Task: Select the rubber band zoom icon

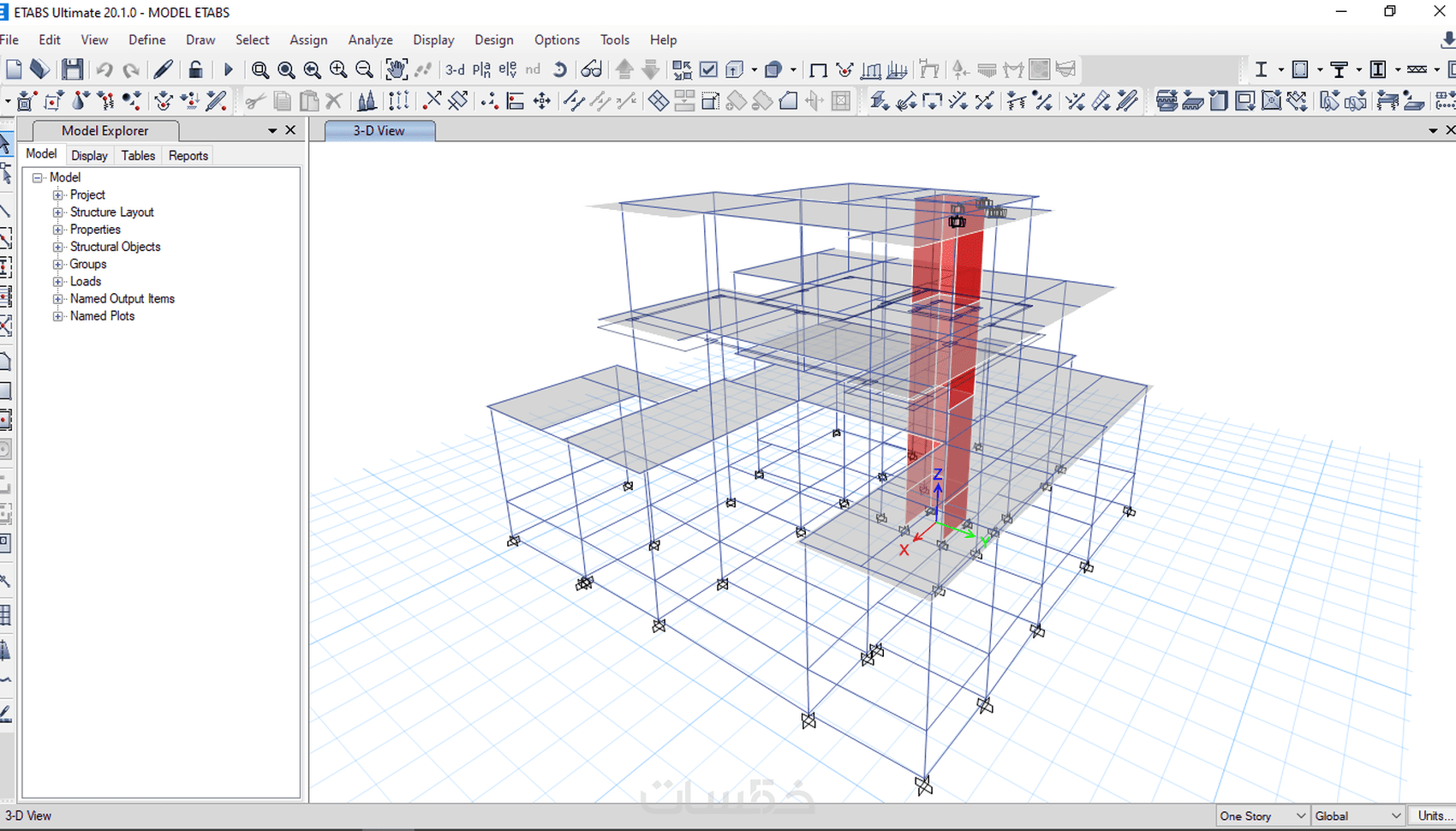Action: [x=260, y=70]
